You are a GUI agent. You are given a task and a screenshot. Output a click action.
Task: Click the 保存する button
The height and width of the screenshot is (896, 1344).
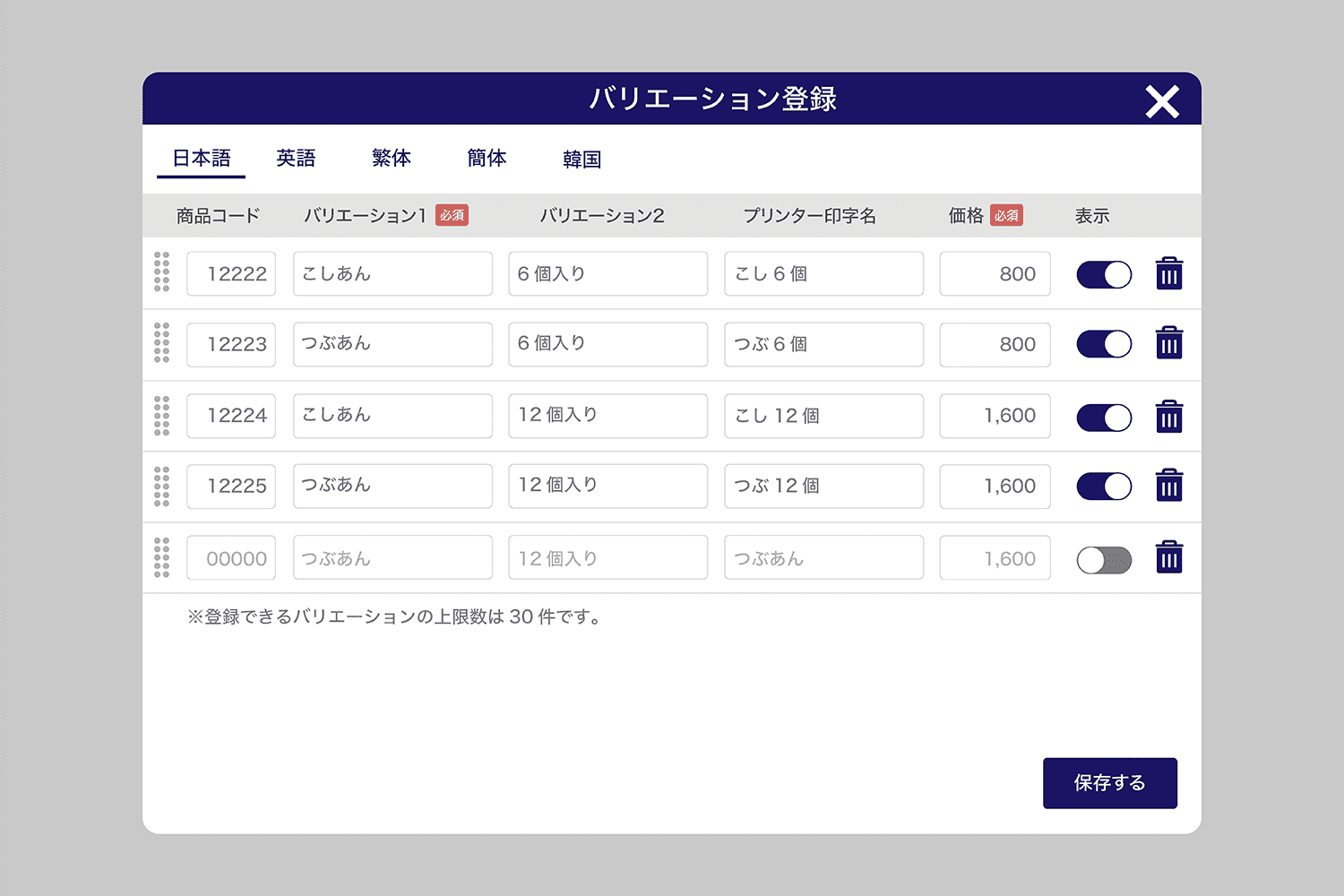[1109, 782]
